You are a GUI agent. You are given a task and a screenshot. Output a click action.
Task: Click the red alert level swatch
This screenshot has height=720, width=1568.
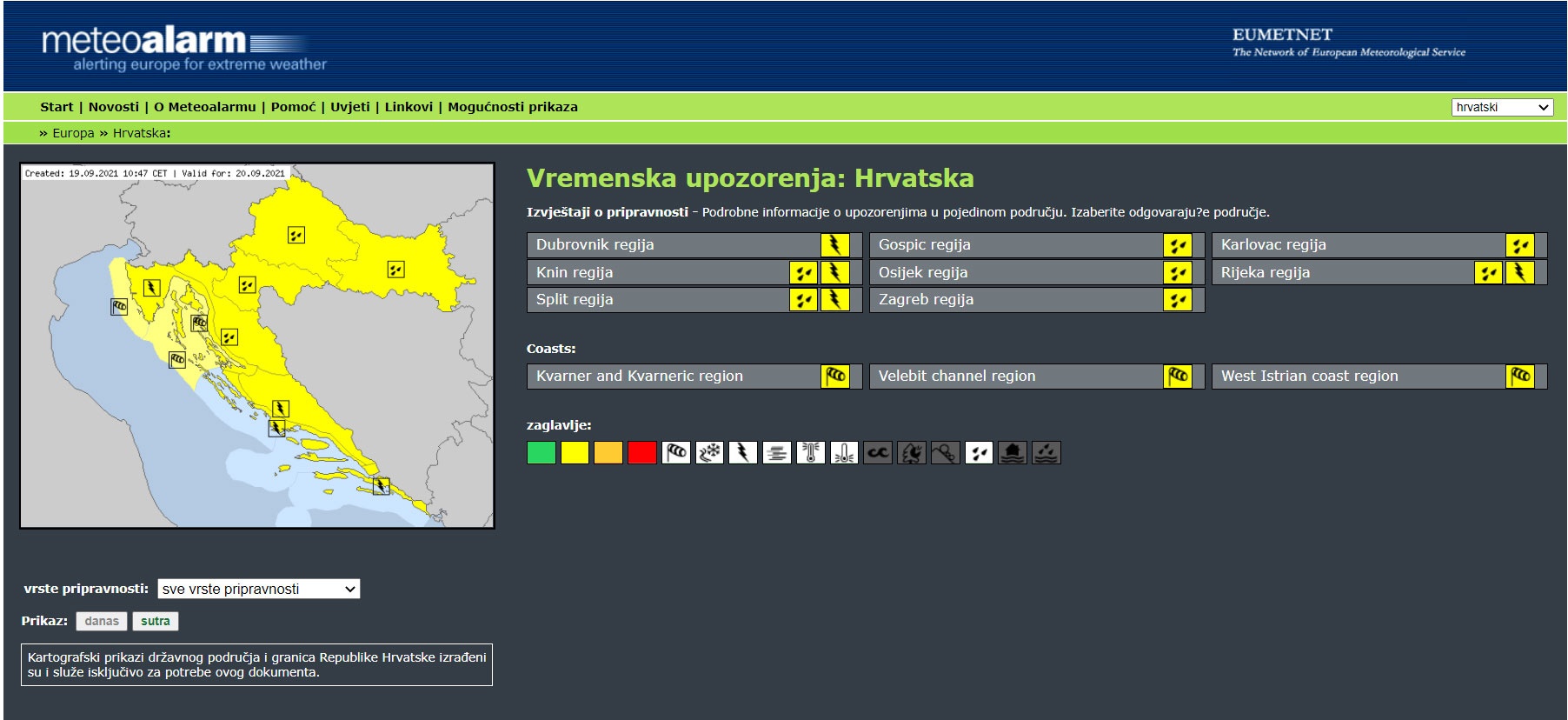pyautogui.click(x=641, y=453)
